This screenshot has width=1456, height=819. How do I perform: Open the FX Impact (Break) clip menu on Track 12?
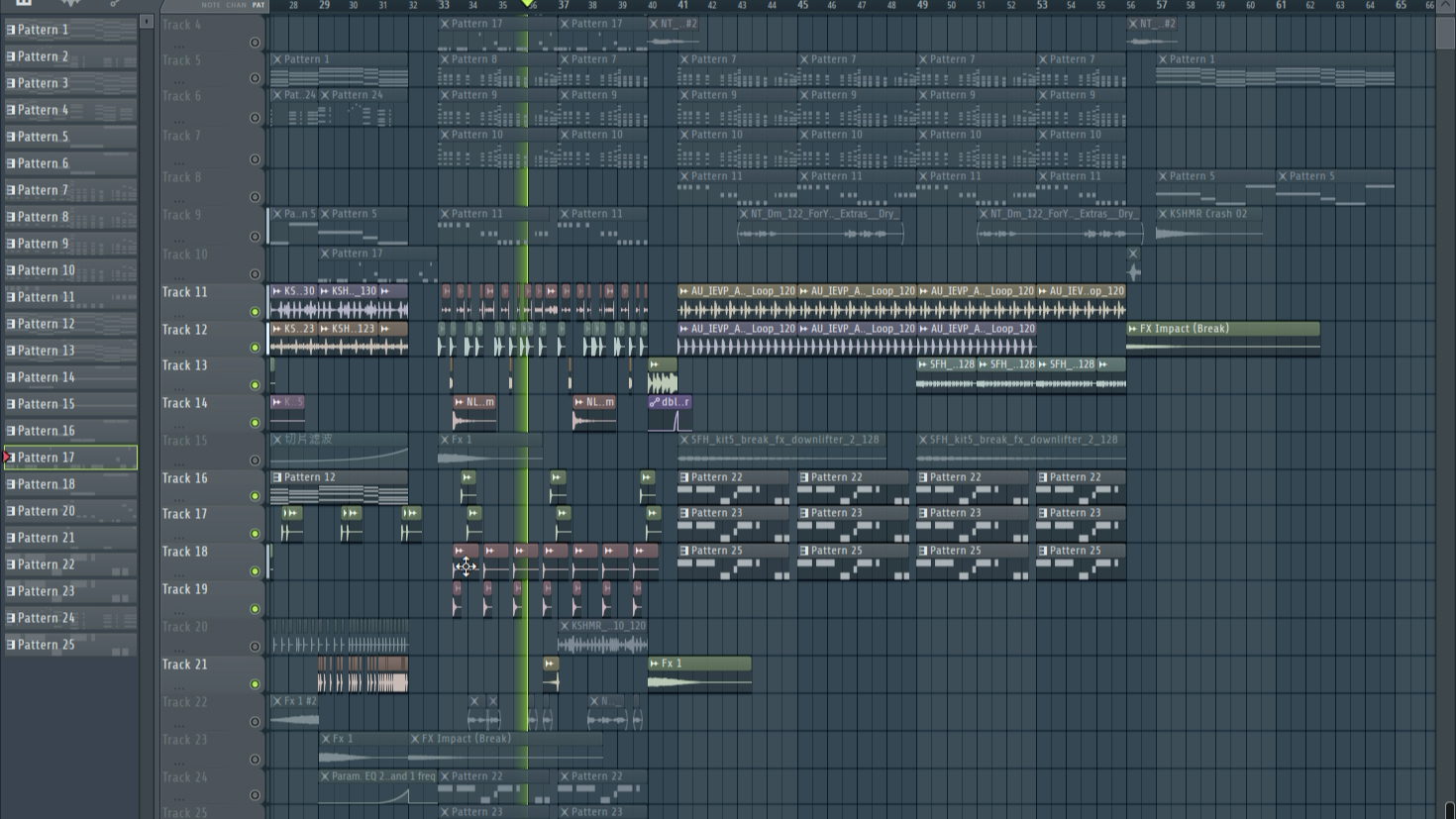(x=1133, y=329)
